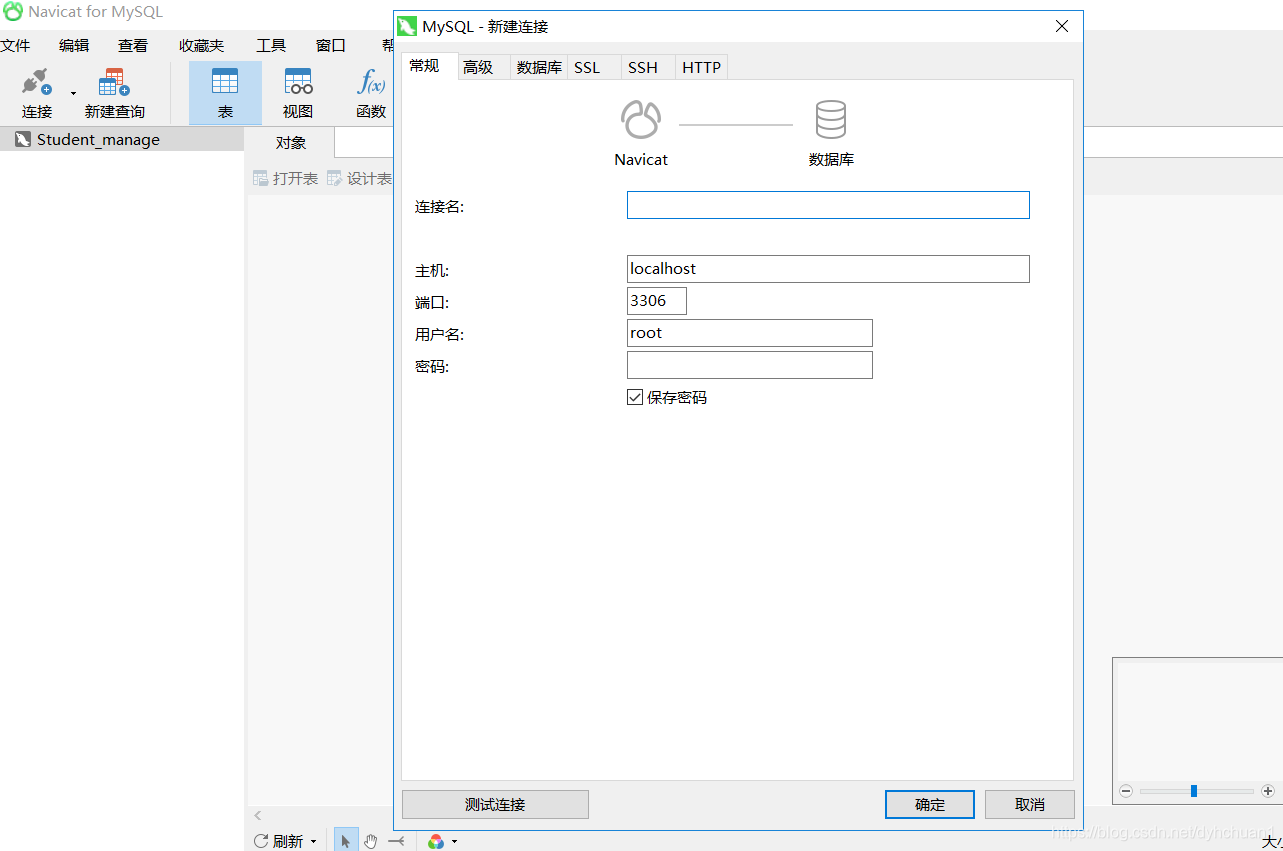The image size is (1283, 851).
Task: Click the 测试连接 button
Action: 495,804
